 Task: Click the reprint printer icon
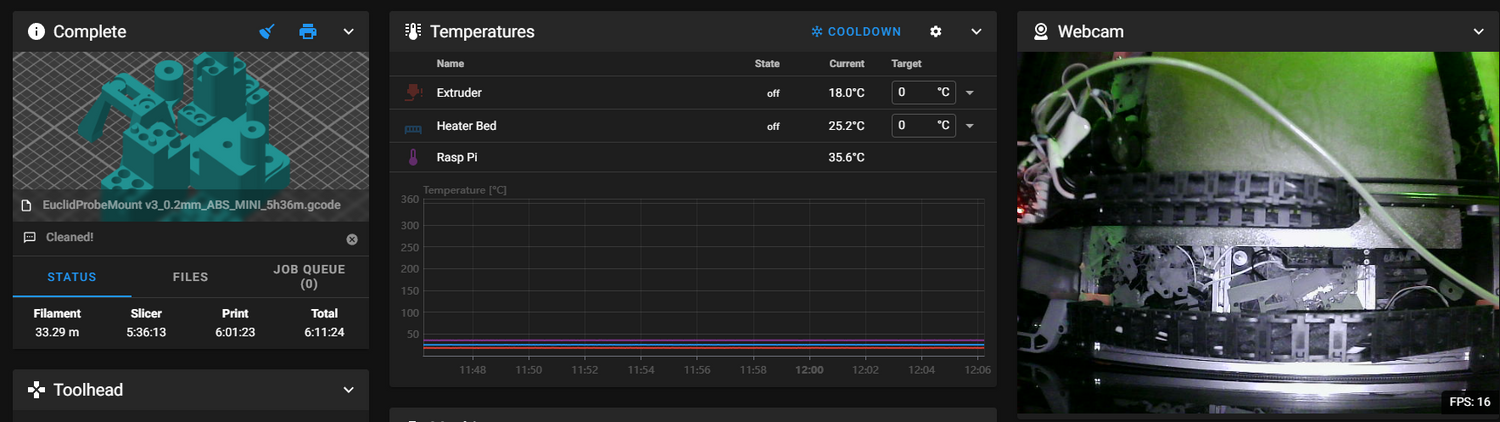tap(308, 32)
